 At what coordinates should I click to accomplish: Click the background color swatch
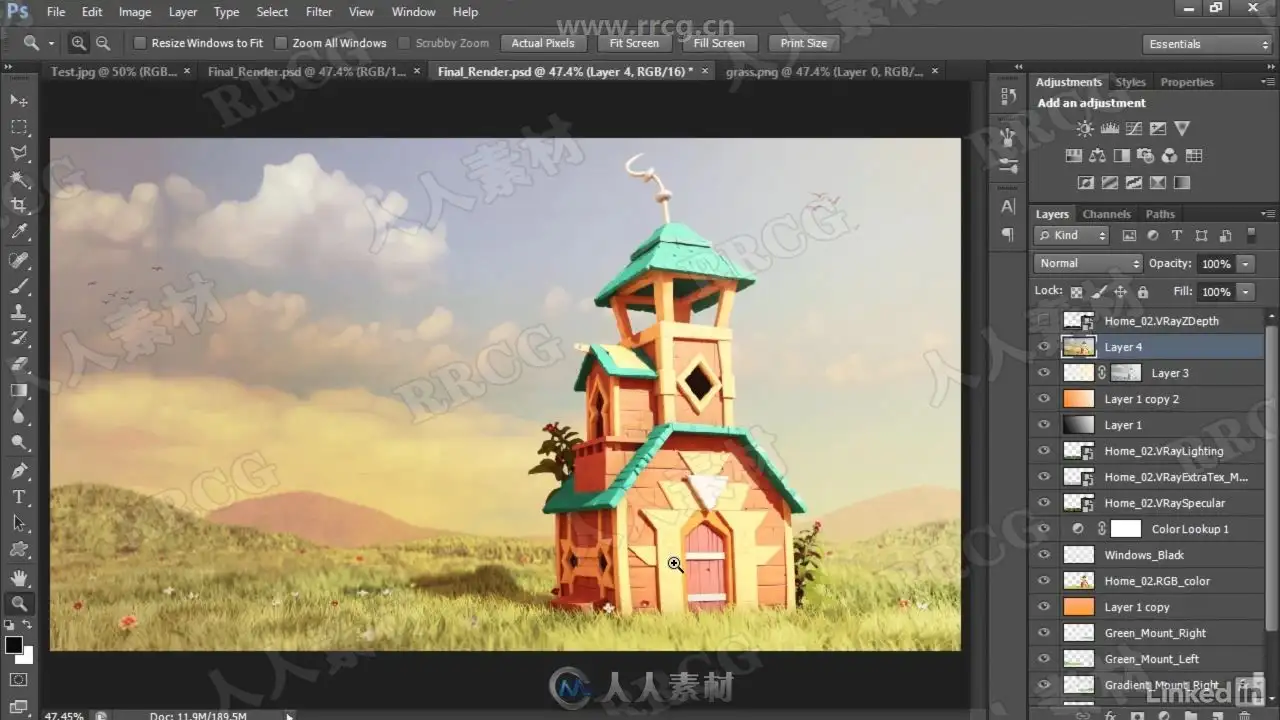click(27, 656)
